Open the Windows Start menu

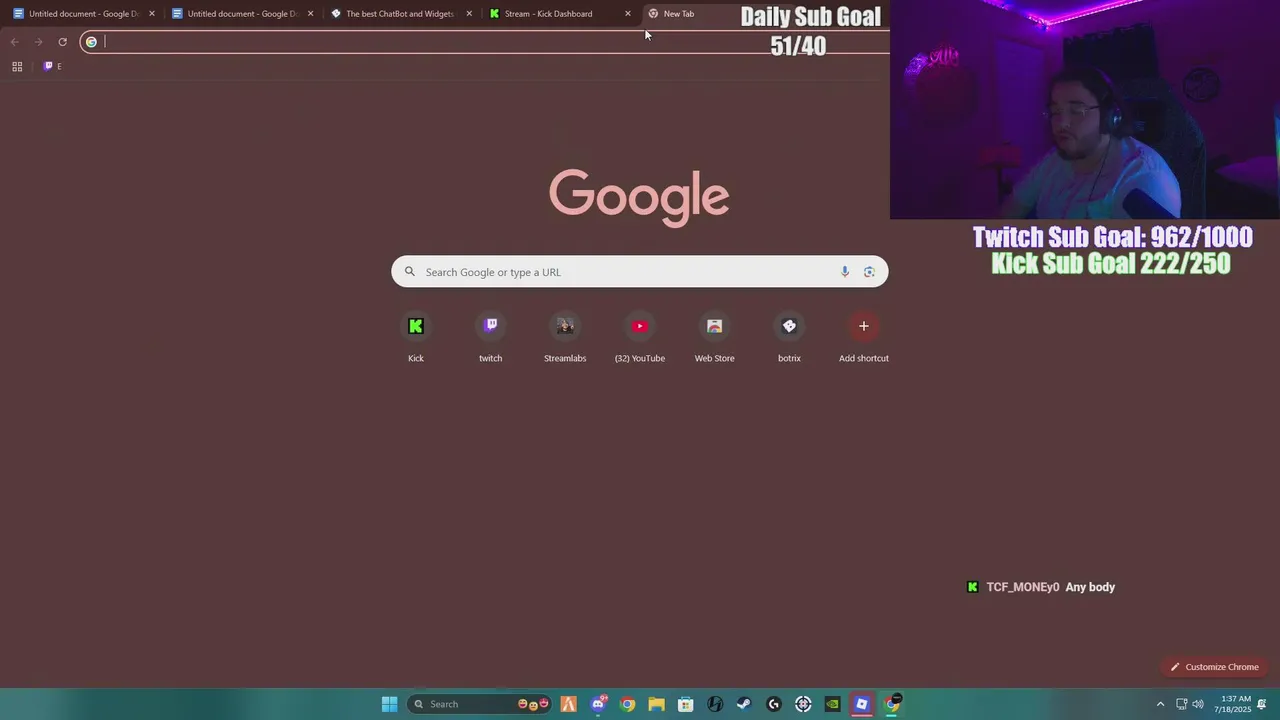tap(389, 704)
